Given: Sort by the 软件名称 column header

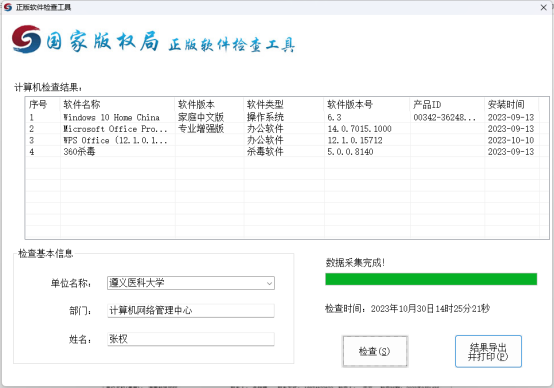Looking at the screenshot, I should point(118,105).
